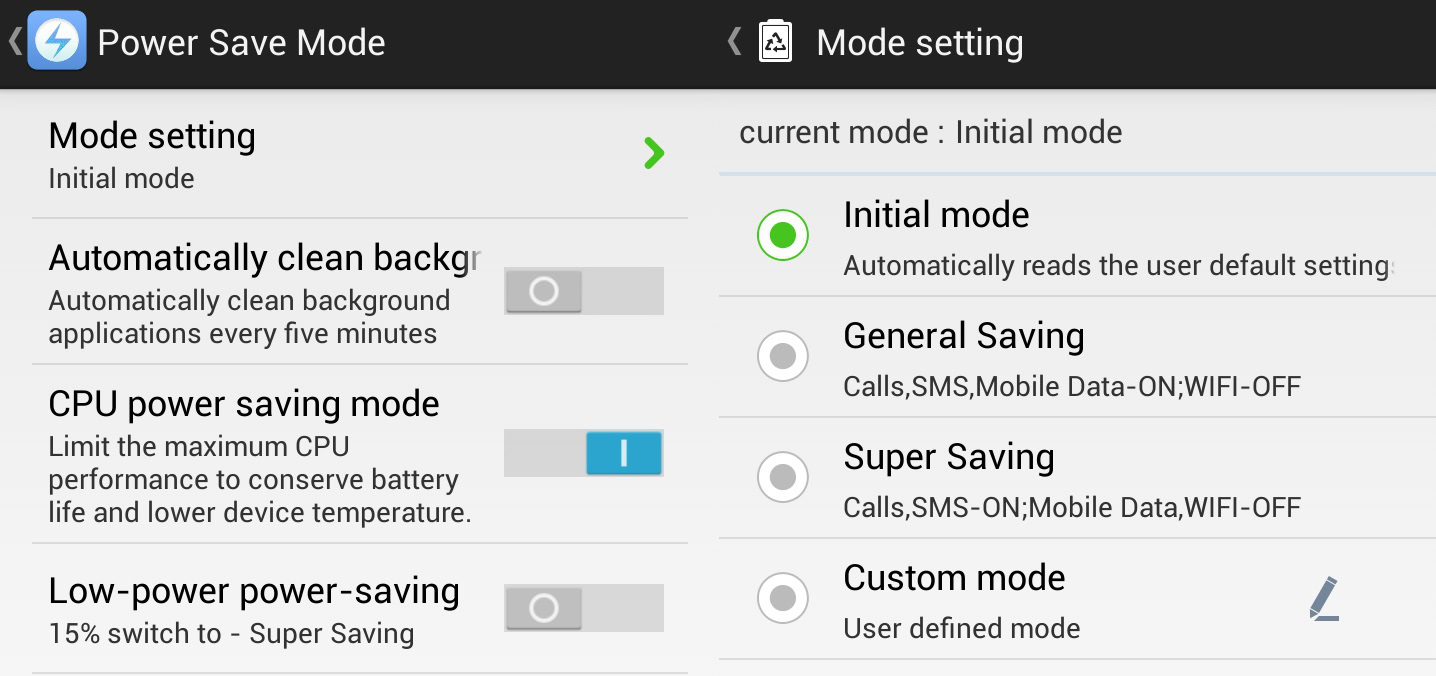The height and width of the screenshot is (676, 1436).
Task: Choose the General Saving radio button
Action: click(783, 356)
